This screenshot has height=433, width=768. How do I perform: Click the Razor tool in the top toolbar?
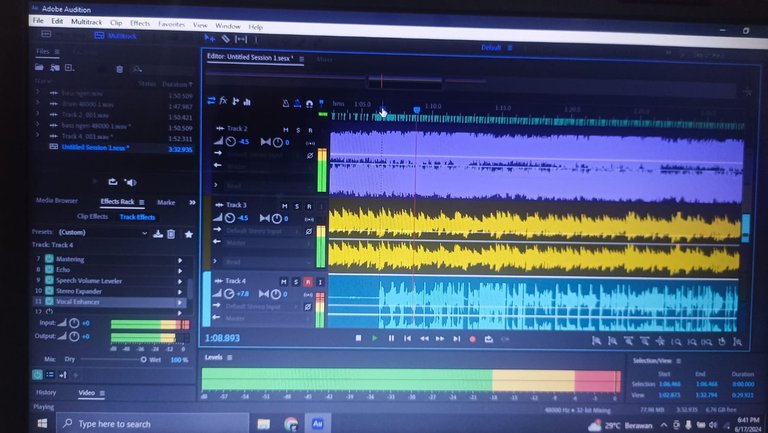click(x=226, y=38)
